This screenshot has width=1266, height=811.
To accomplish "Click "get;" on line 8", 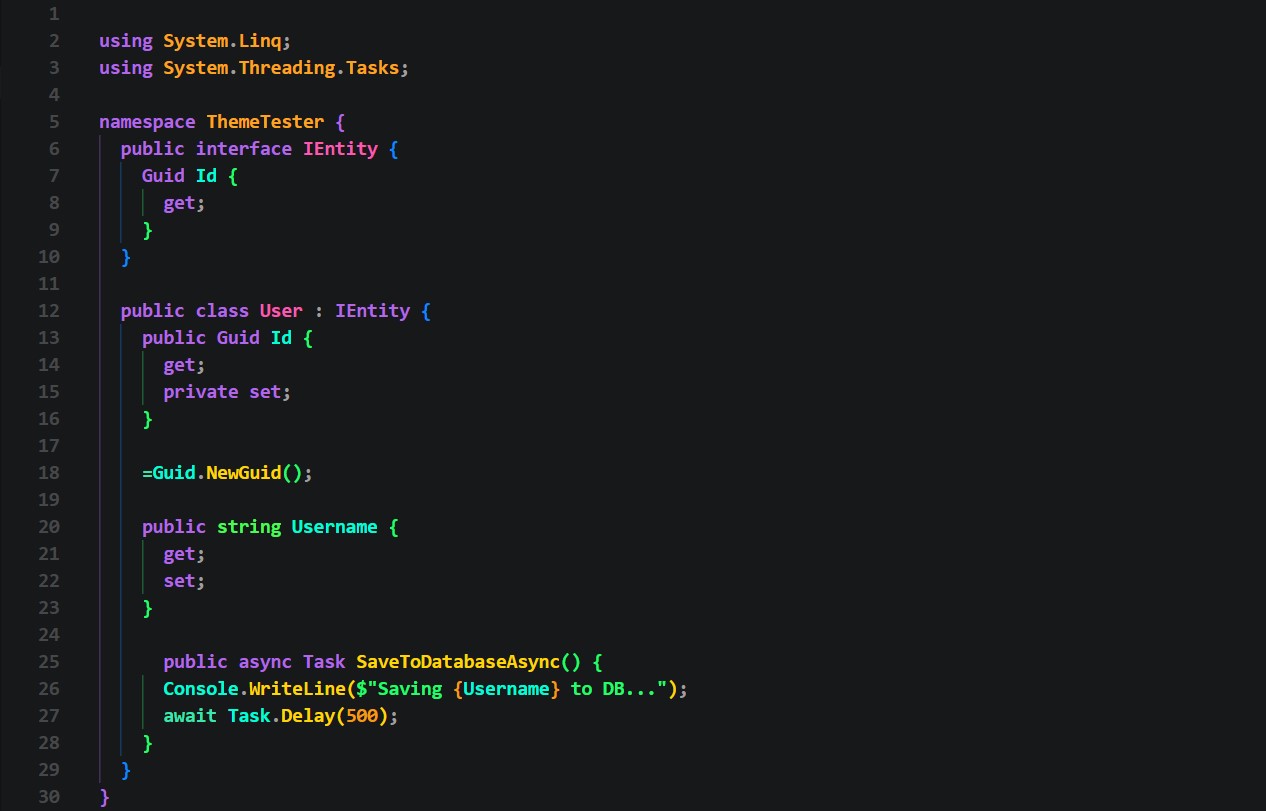I will pos(185,203).
